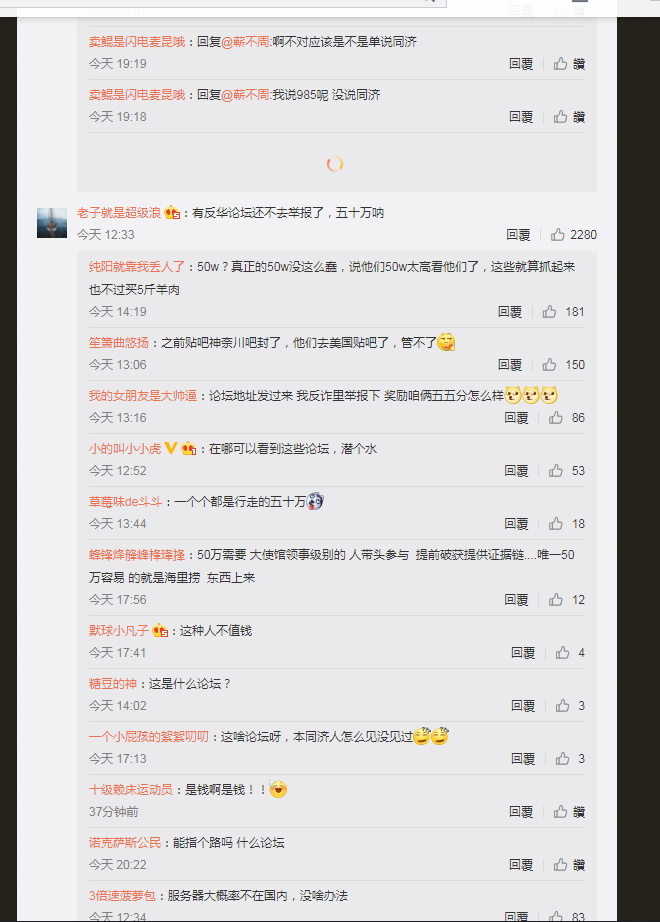The height and width of the screenshot is (922, 660).
Task: Like the 13:44 reply with 18 likes
Action: coord(567,523)
